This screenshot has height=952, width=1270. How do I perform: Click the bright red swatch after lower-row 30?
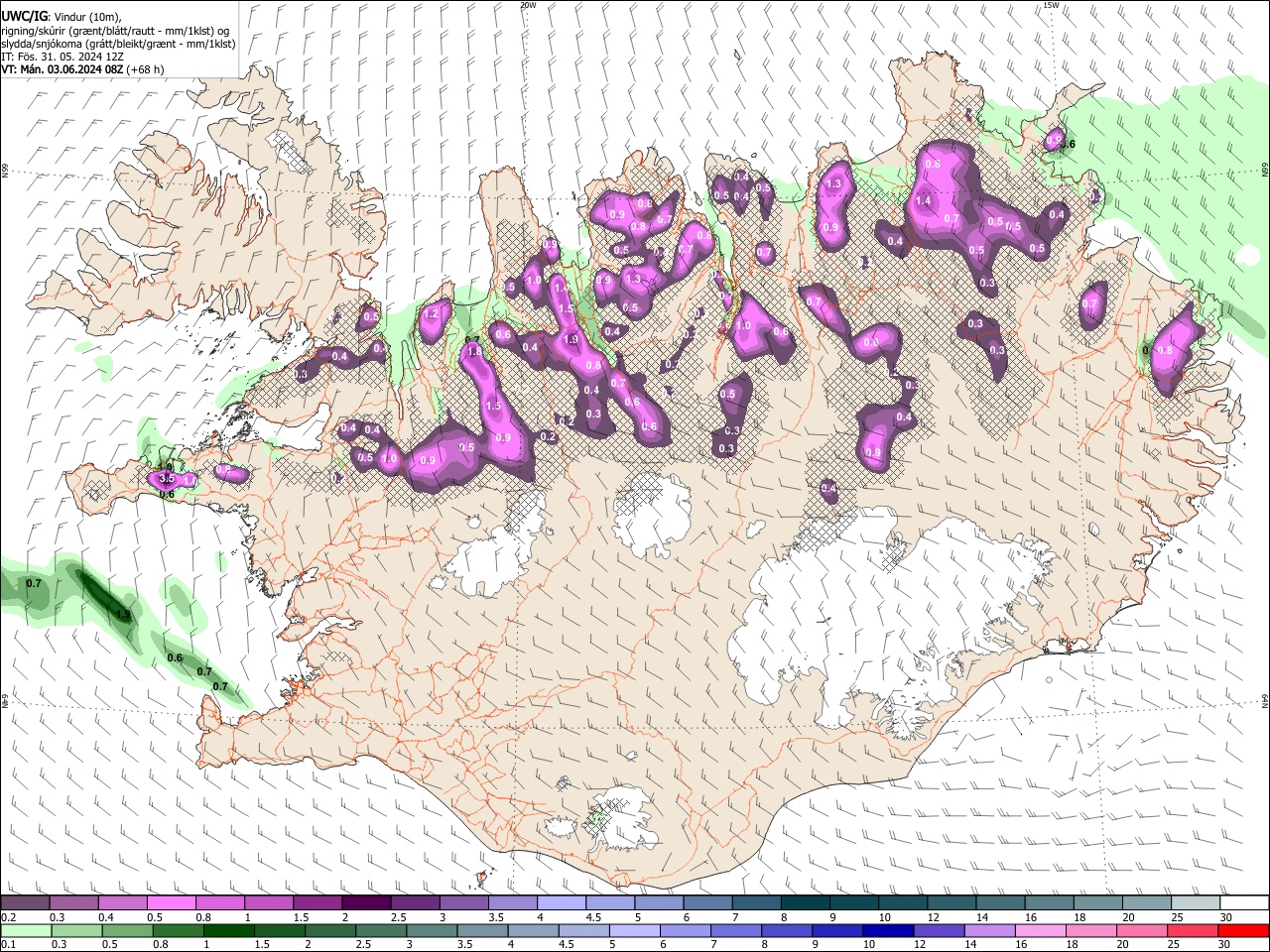pos(1243,930)
